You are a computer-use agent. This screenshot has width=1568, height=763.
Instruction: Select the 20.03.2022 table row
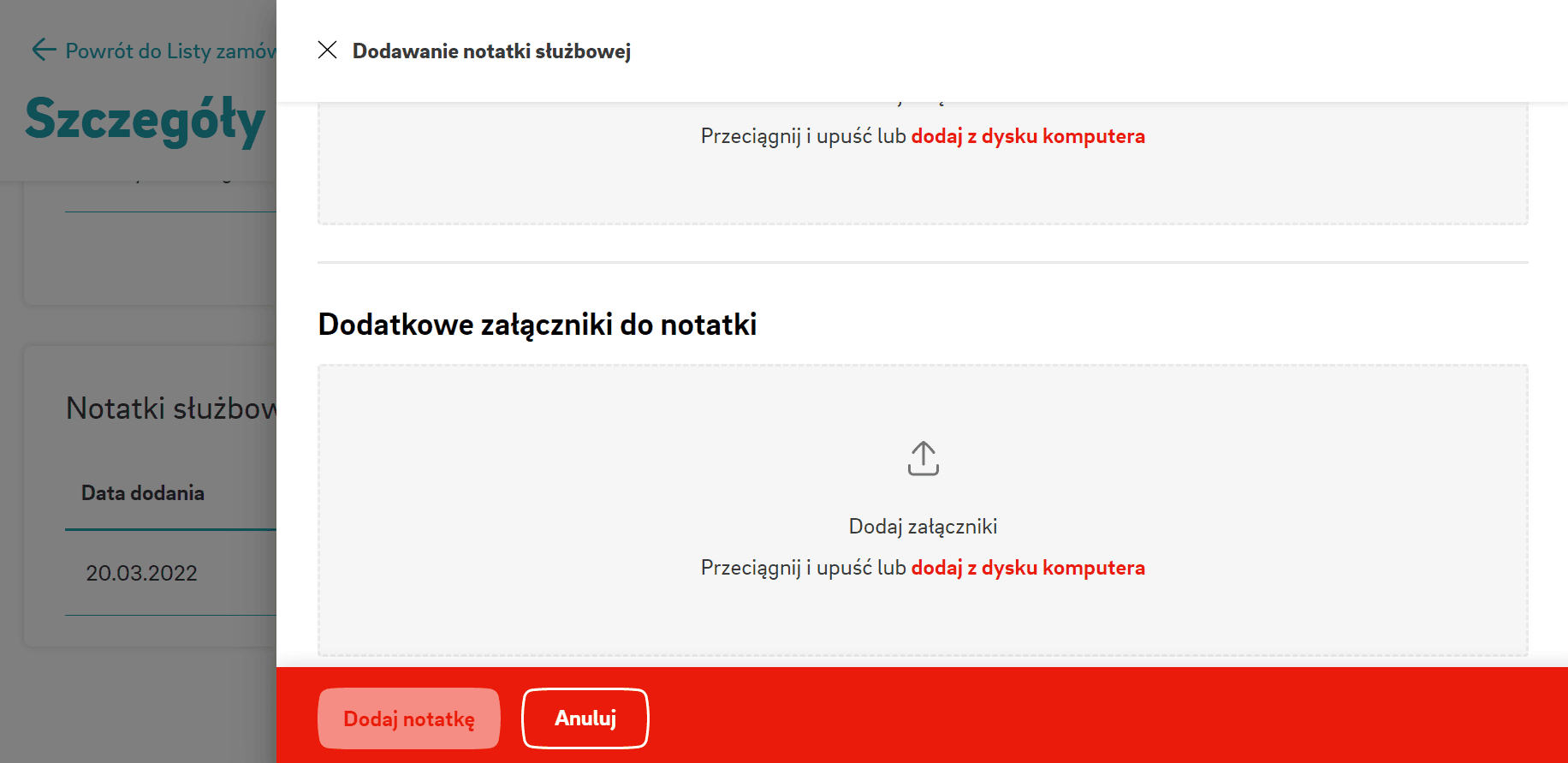coord(142,573)
